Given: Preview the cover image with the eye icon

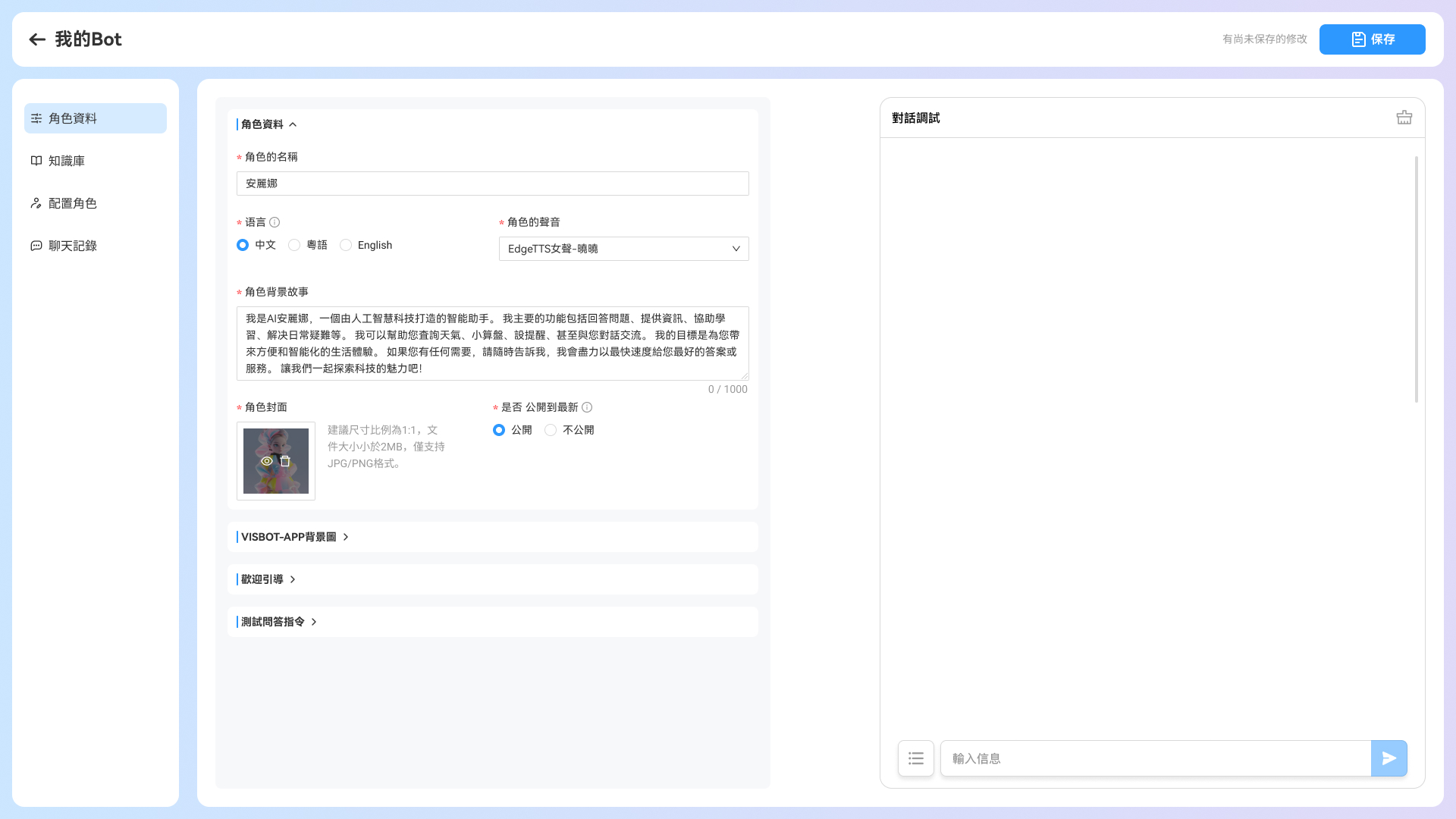Looking at the screenshot, I should click(267, 461).
